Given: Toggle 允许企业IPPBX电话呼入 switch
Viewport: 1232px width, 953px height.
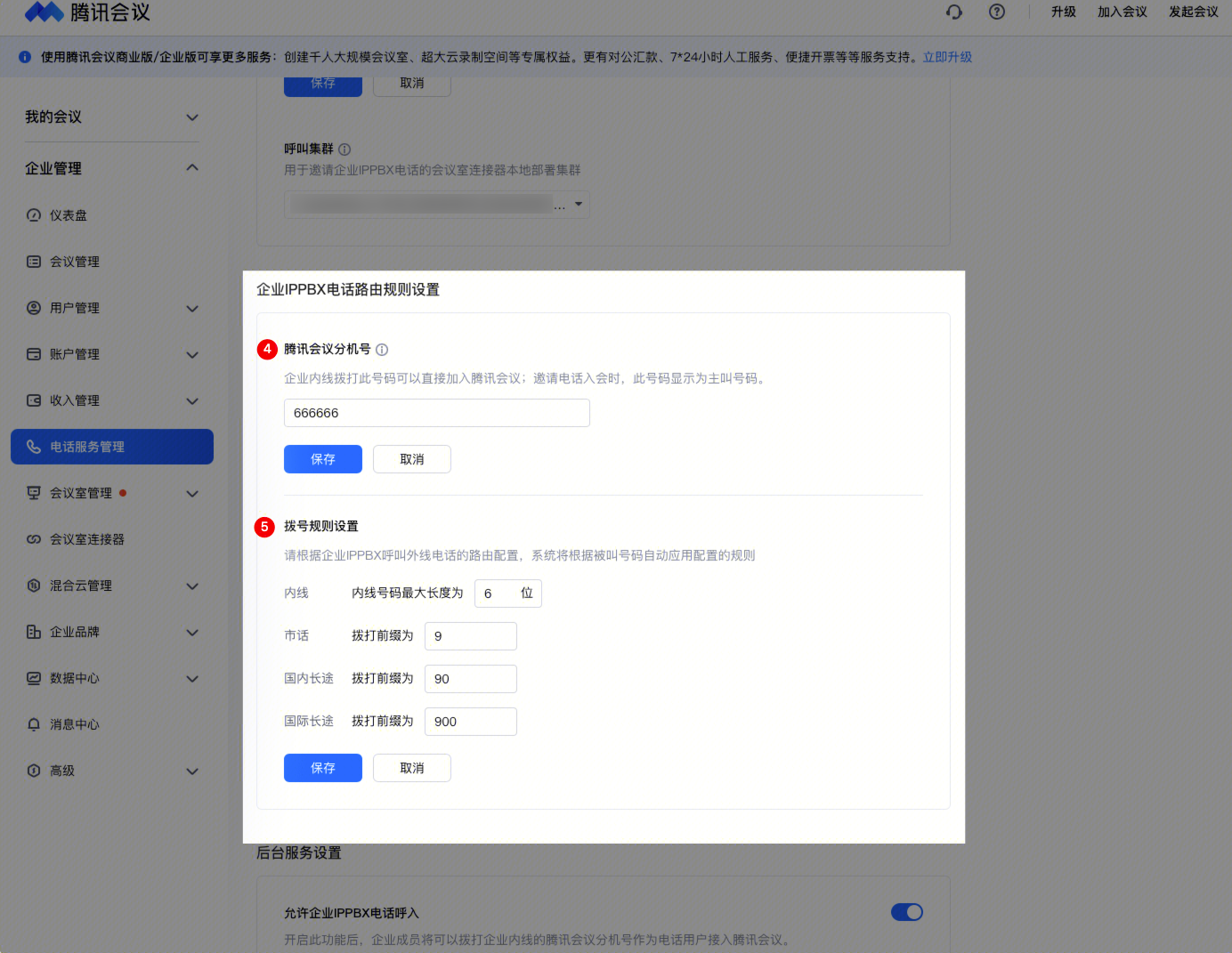Looking at the screenshot, I should 907,912.
